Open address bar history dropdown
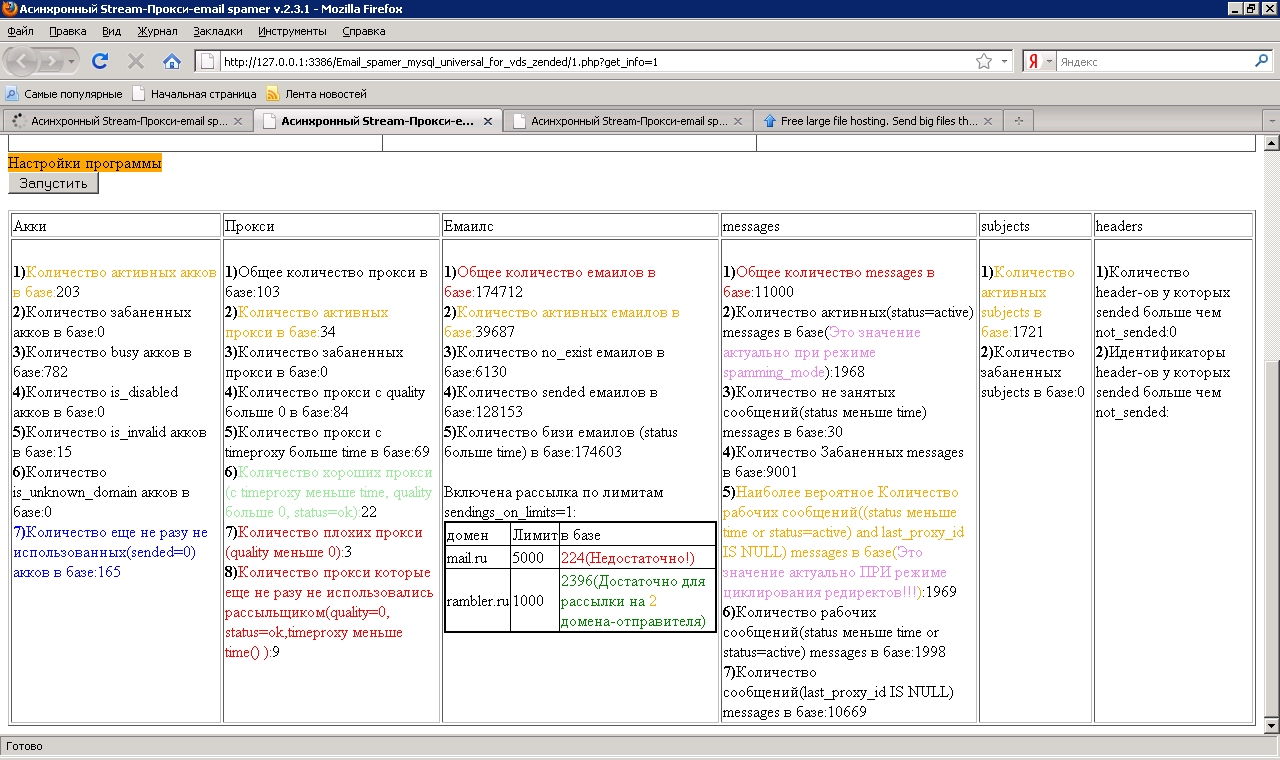1280x760 pixels. tap(1005, 61)
